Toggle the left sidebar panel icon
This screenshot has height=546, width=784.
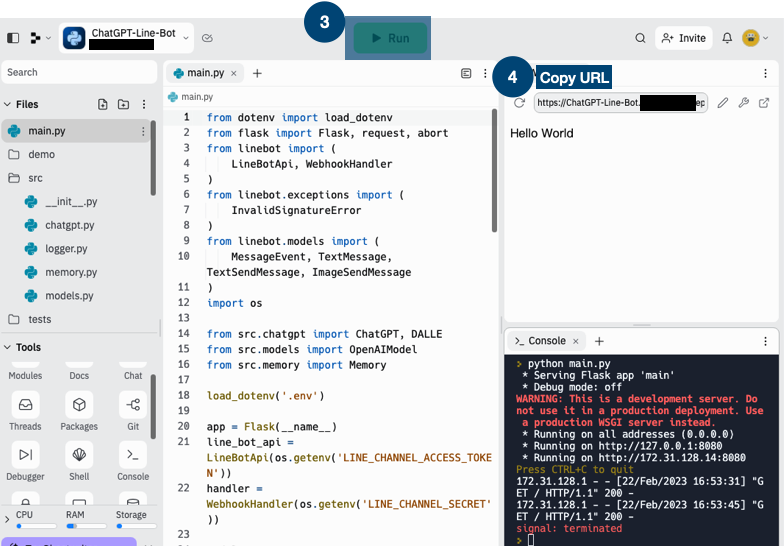(13, 38)
